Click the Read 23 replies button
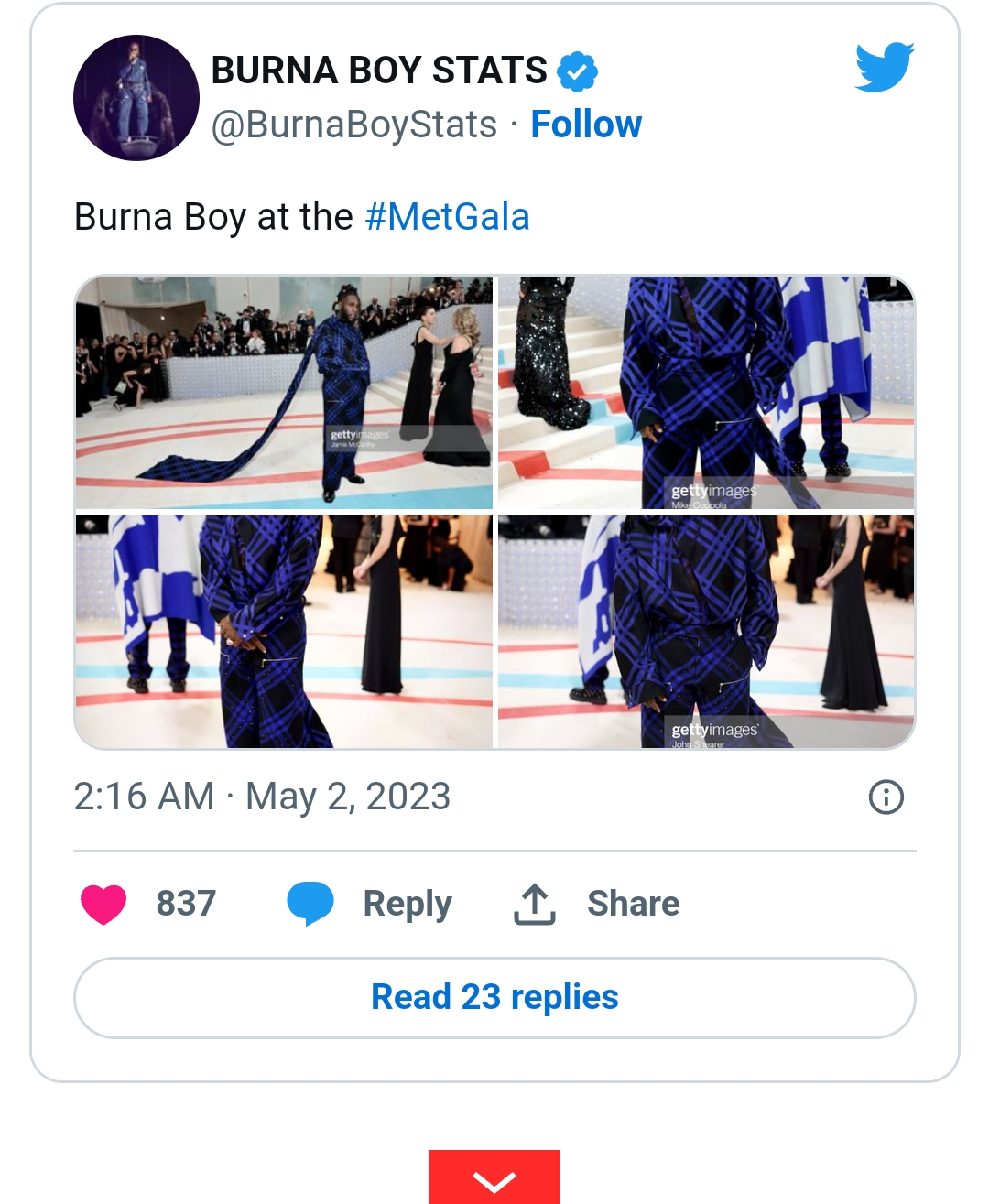989x1204 pixels. pyautogui.click(x=494, y=997)
